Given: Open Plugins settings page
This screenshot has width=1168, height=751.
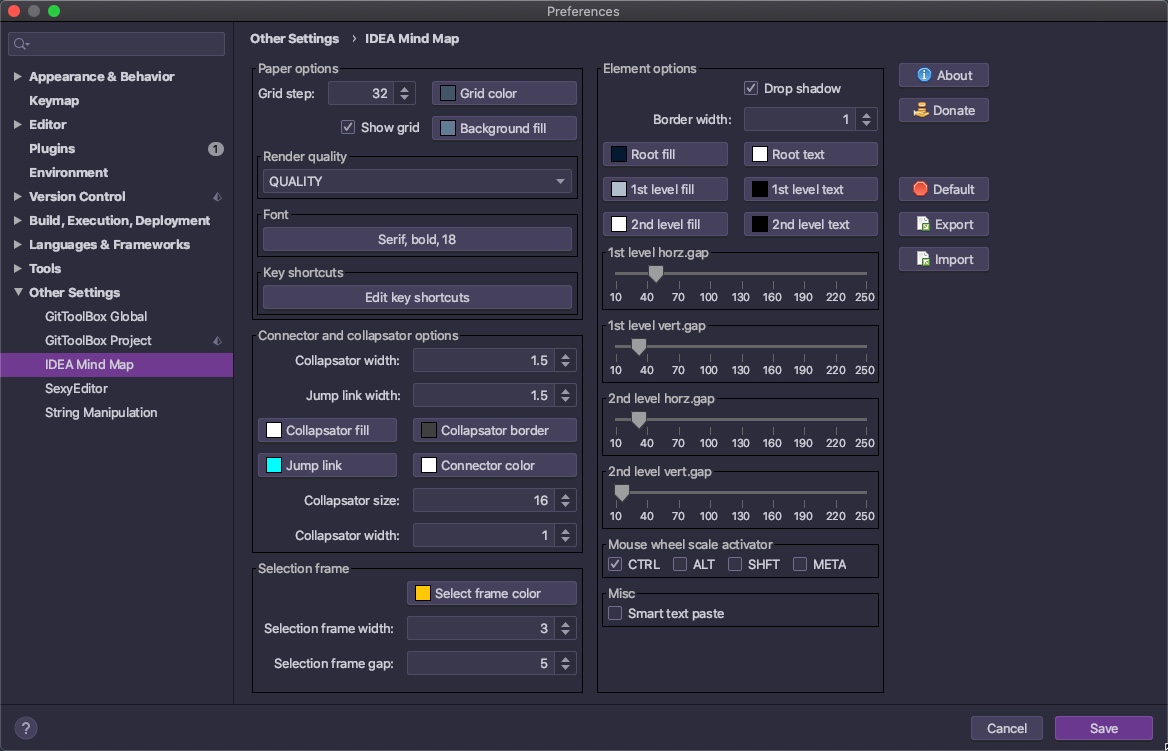Looking at the screenshot, I should (x=52, y=149).
